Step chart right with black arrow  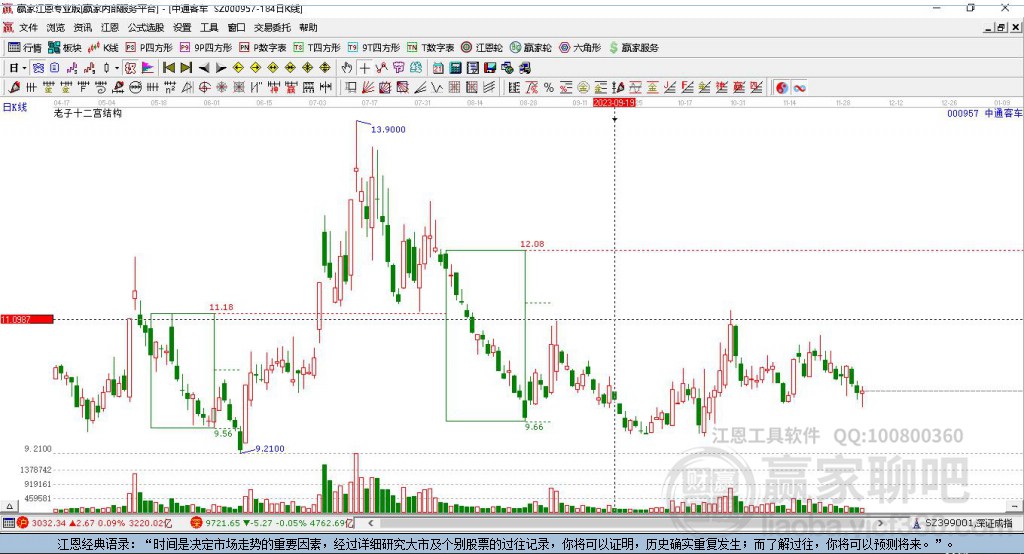[x=221, y=68]
